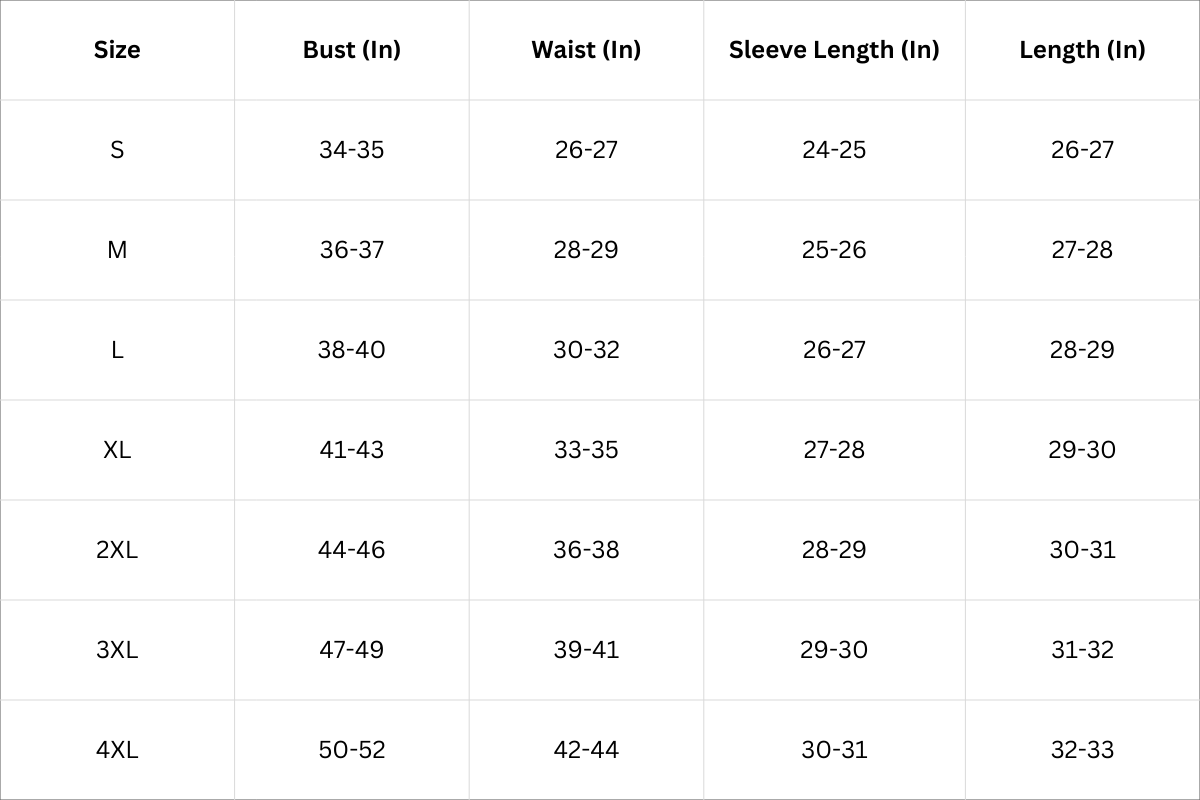
Task: Select bust measurement 38-40 for size L
Action: point(352,350)
